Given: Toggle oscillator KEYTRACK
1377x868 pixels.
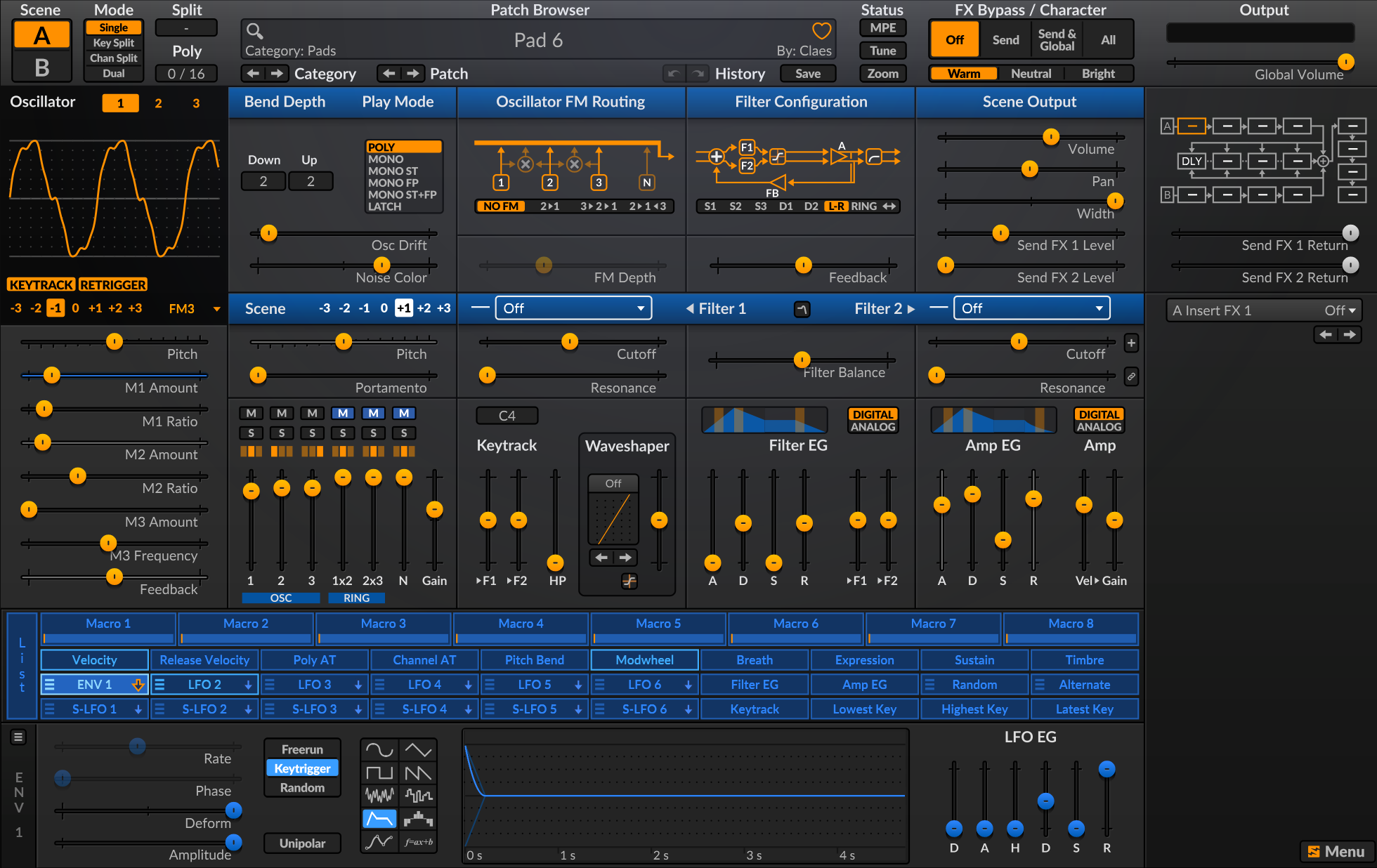Looking at the screenshot, I should coord(41,284).
